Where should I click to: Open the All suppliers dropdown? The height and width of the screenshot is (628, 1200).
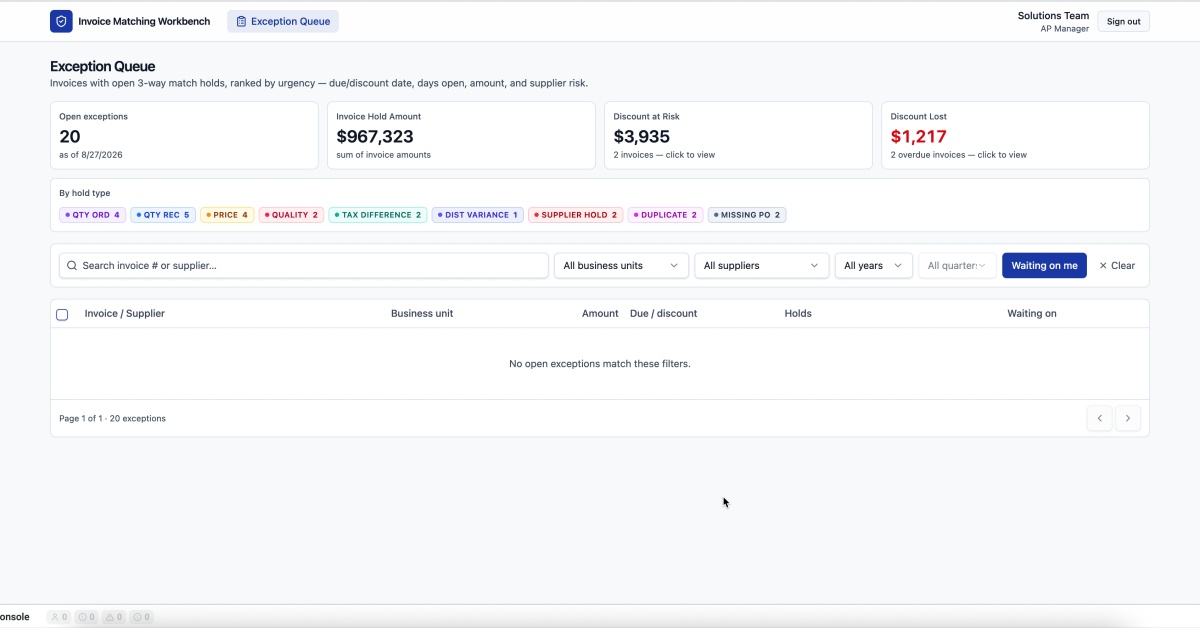pyautogui.click(x=761, y=265)
